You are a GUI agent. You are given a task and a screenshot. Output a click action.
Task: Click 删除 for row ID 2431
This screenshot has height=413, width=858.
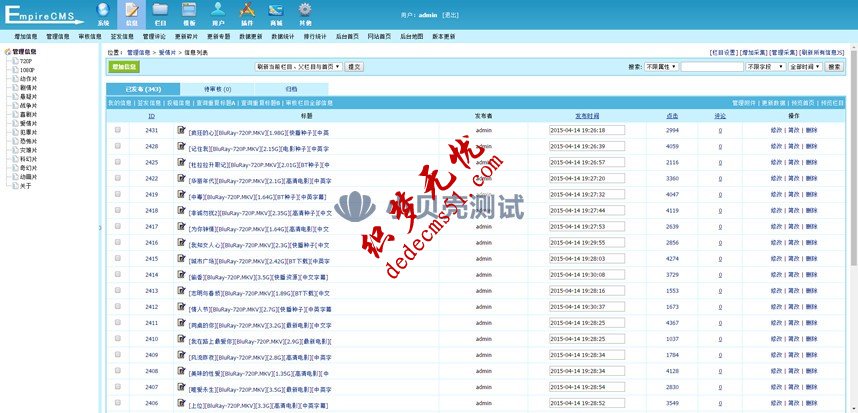[x=811, y=130]
